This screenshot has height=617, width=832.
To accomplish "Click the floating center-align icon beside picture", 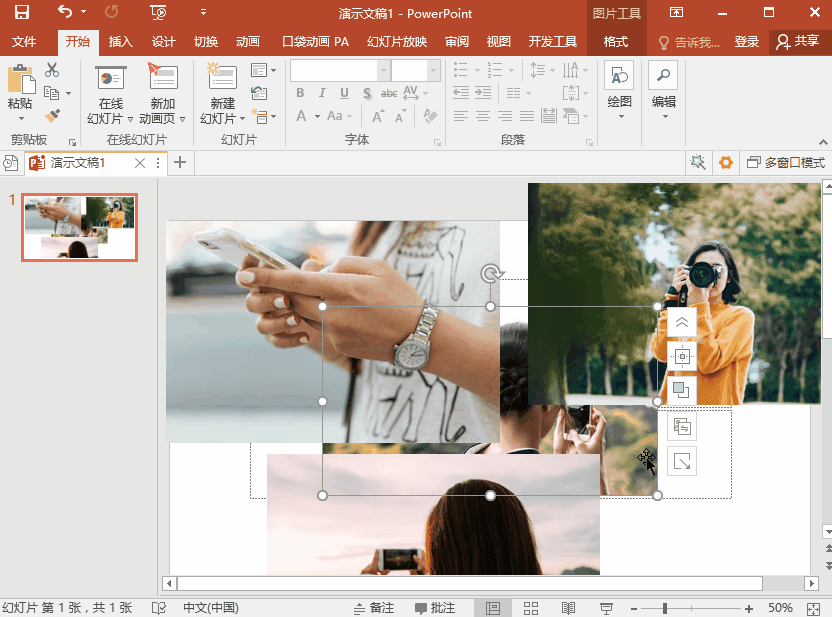I will [681, 356].
